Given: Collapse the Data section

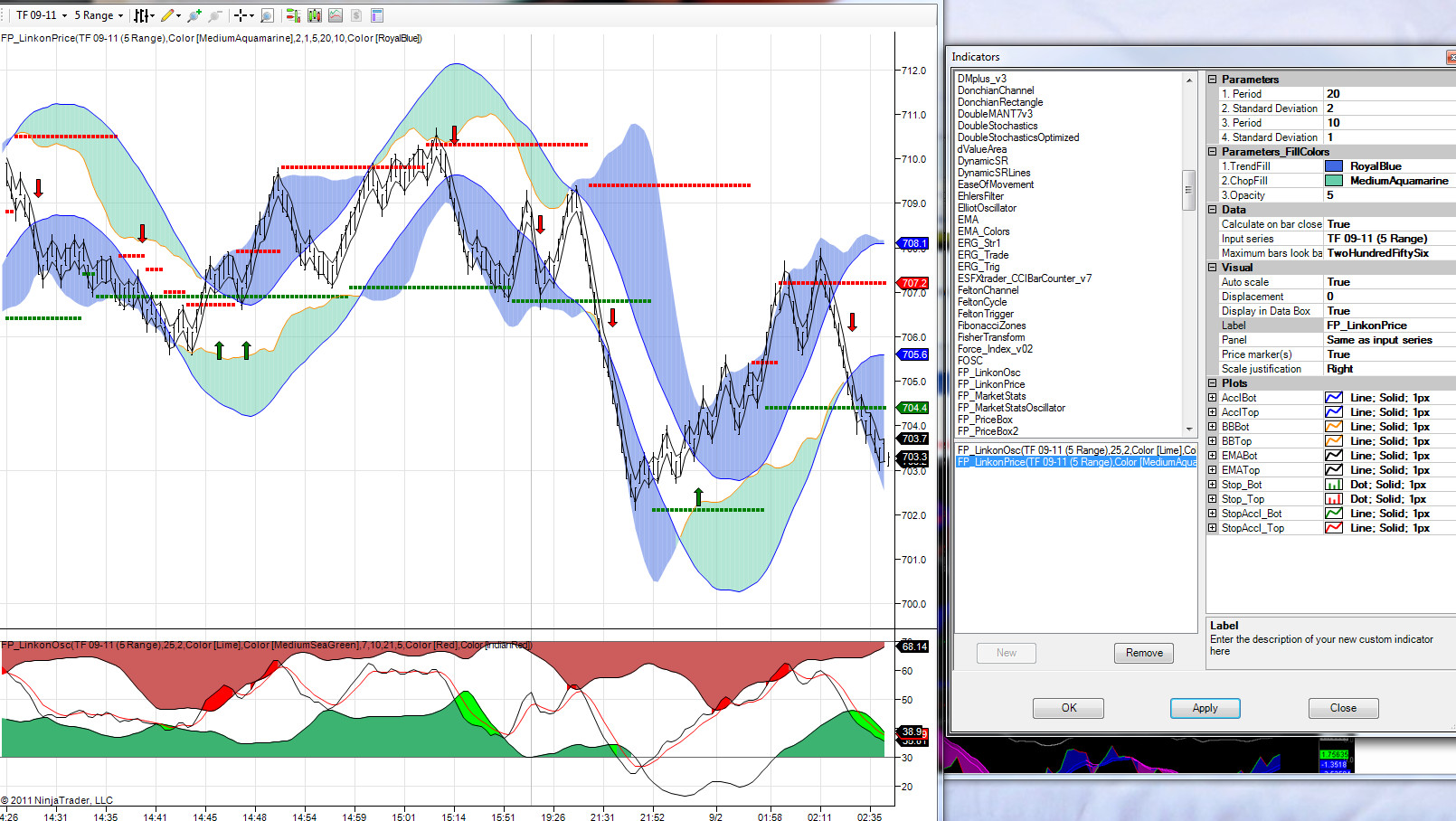Looking at the screenshot, I should pyautogui.click(x=1213, y=210).
